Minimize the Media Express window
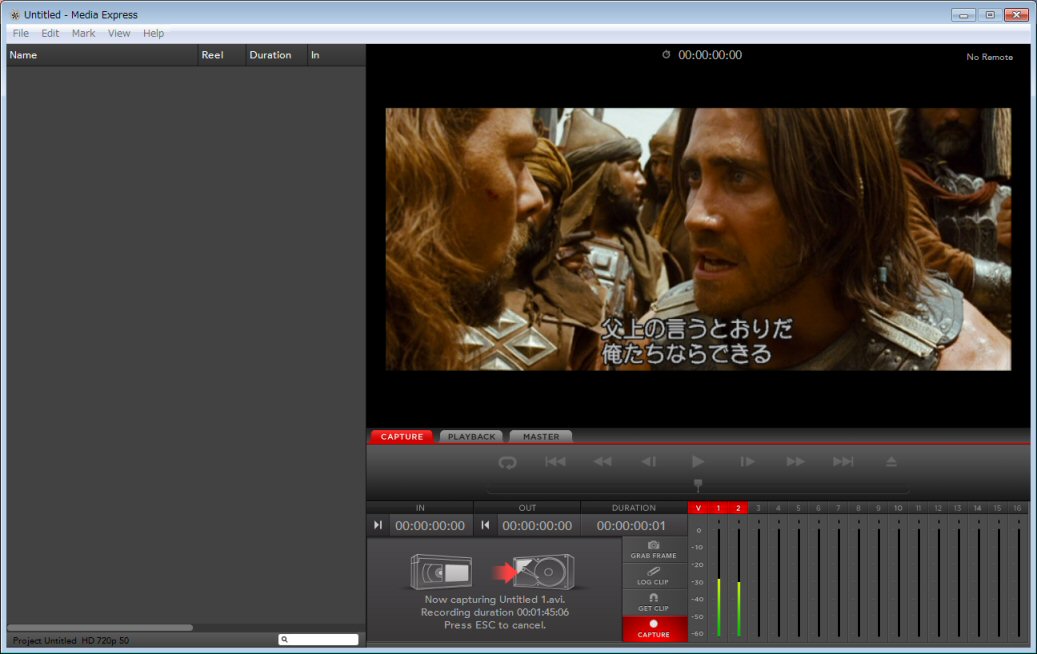 pos(963,15)
